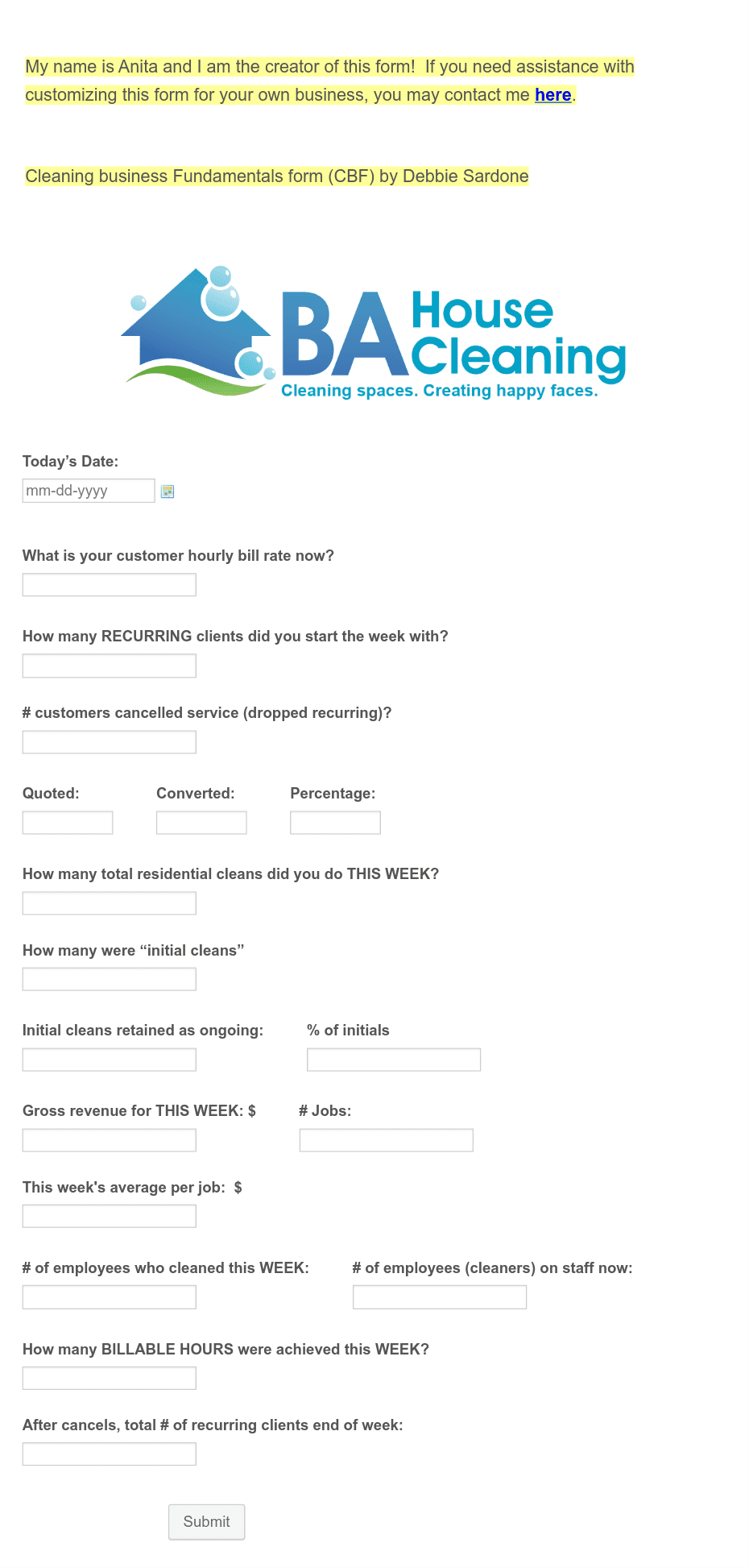
Task: Click 'My name is Anita' intro text
Action: (329, 81)
